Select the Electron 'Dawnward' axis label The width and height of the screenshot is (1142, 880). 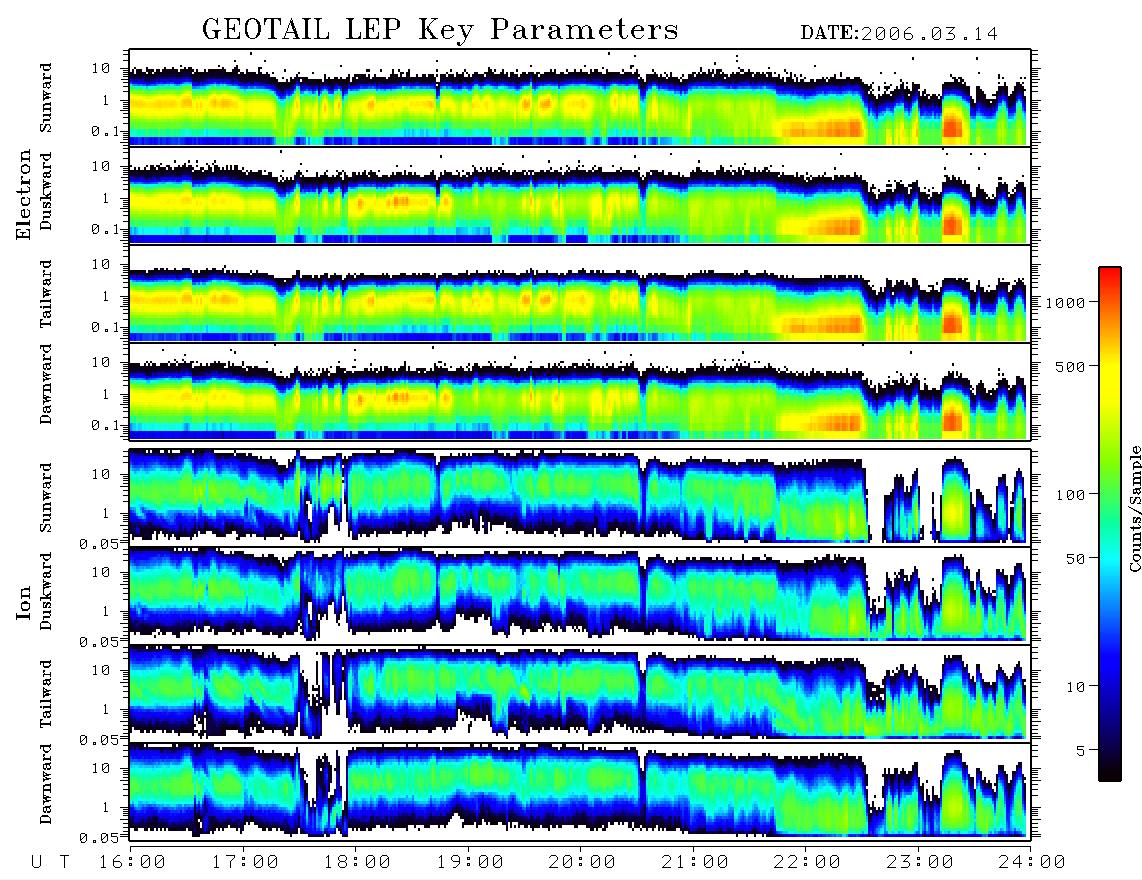(46, 384)
